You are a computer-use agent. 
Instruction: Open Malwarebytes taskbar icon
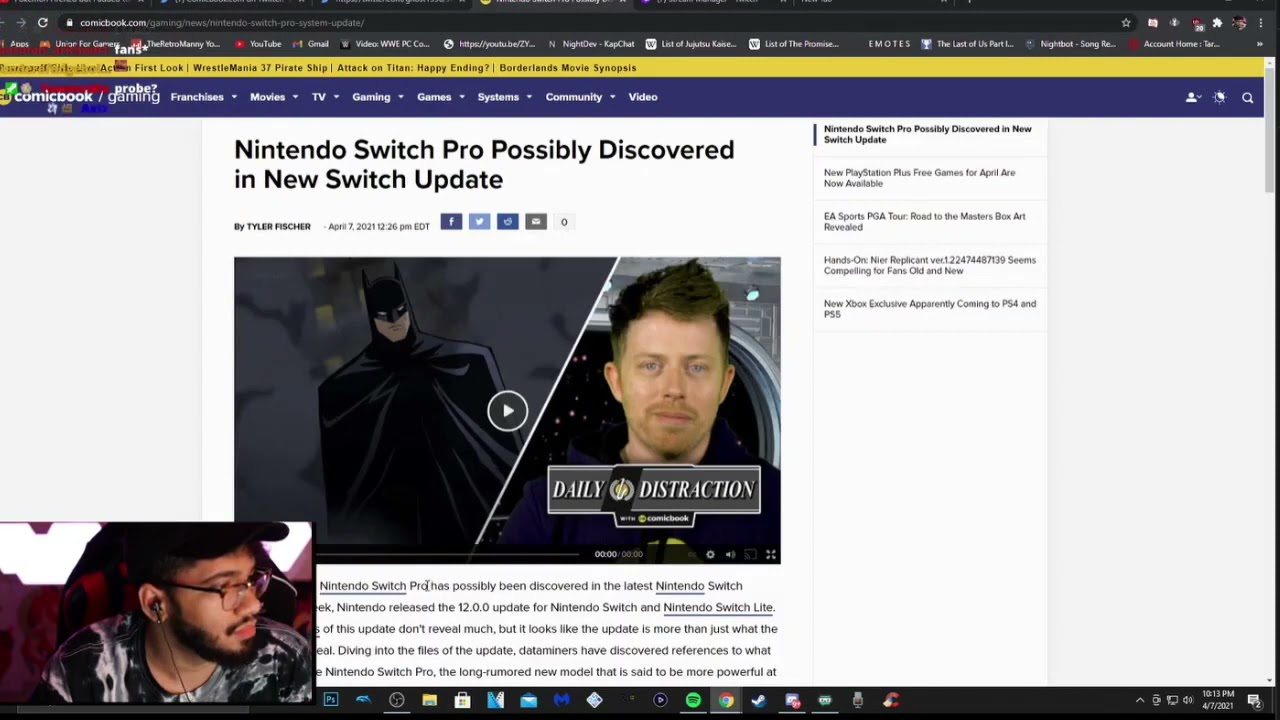561,700
